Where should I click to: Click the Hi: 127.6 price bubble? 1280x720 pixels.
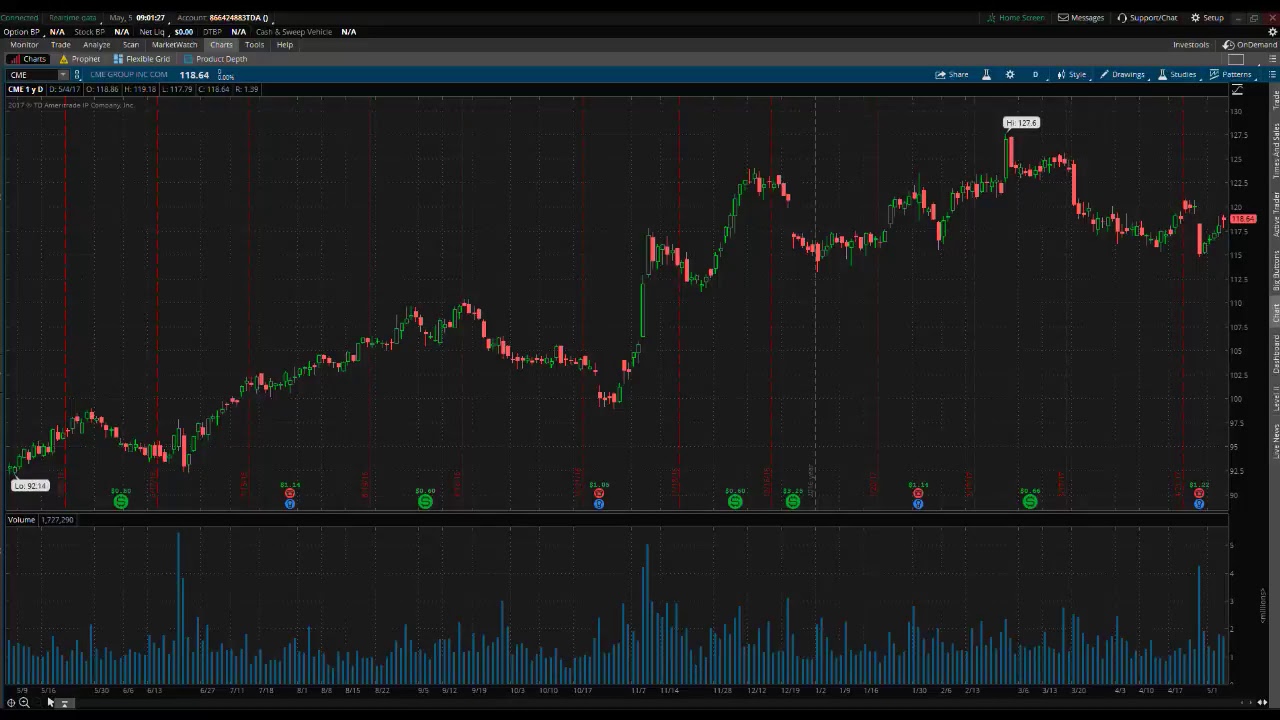tap(1022, 123)
